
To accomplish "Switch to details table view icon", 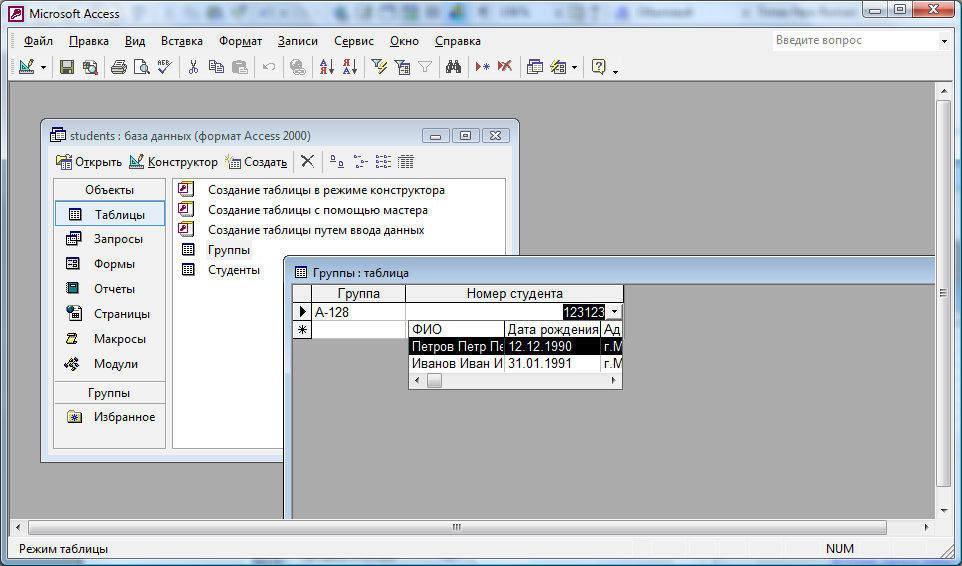I will [406, 161].
